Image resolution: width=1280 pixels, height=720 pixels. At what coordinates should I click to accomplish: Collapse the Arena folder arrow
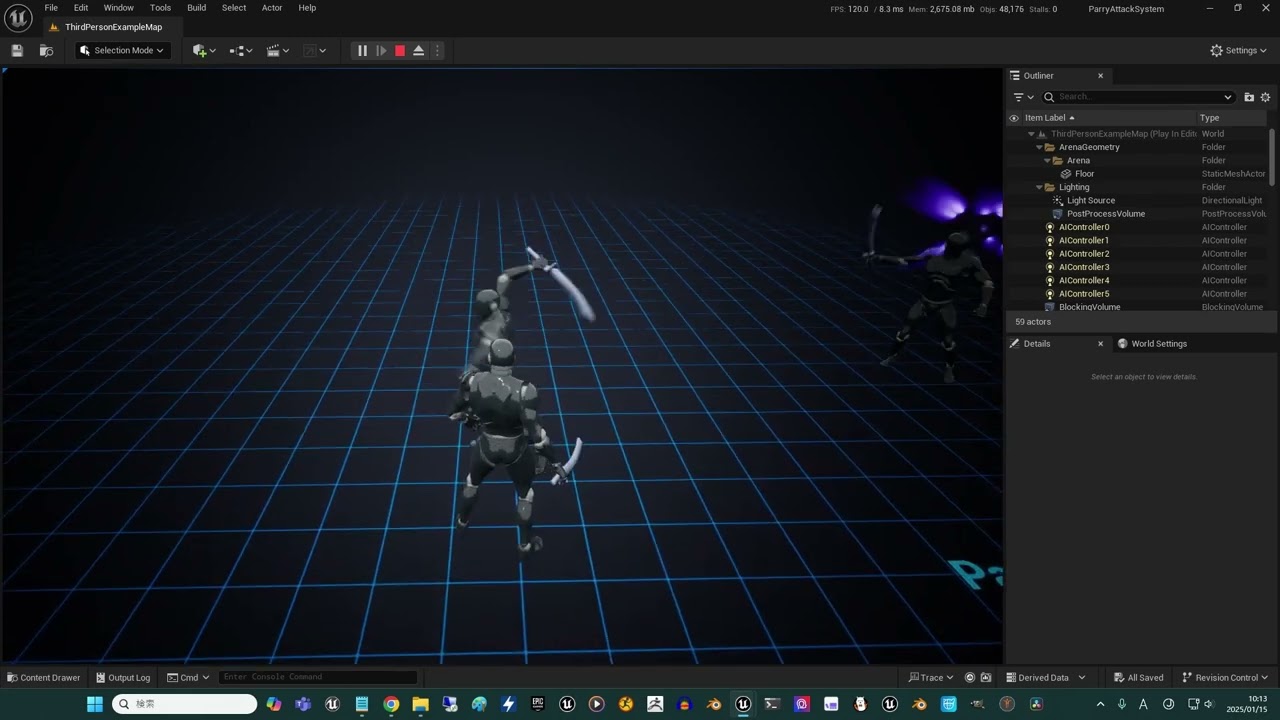(x=1047, y=161)
